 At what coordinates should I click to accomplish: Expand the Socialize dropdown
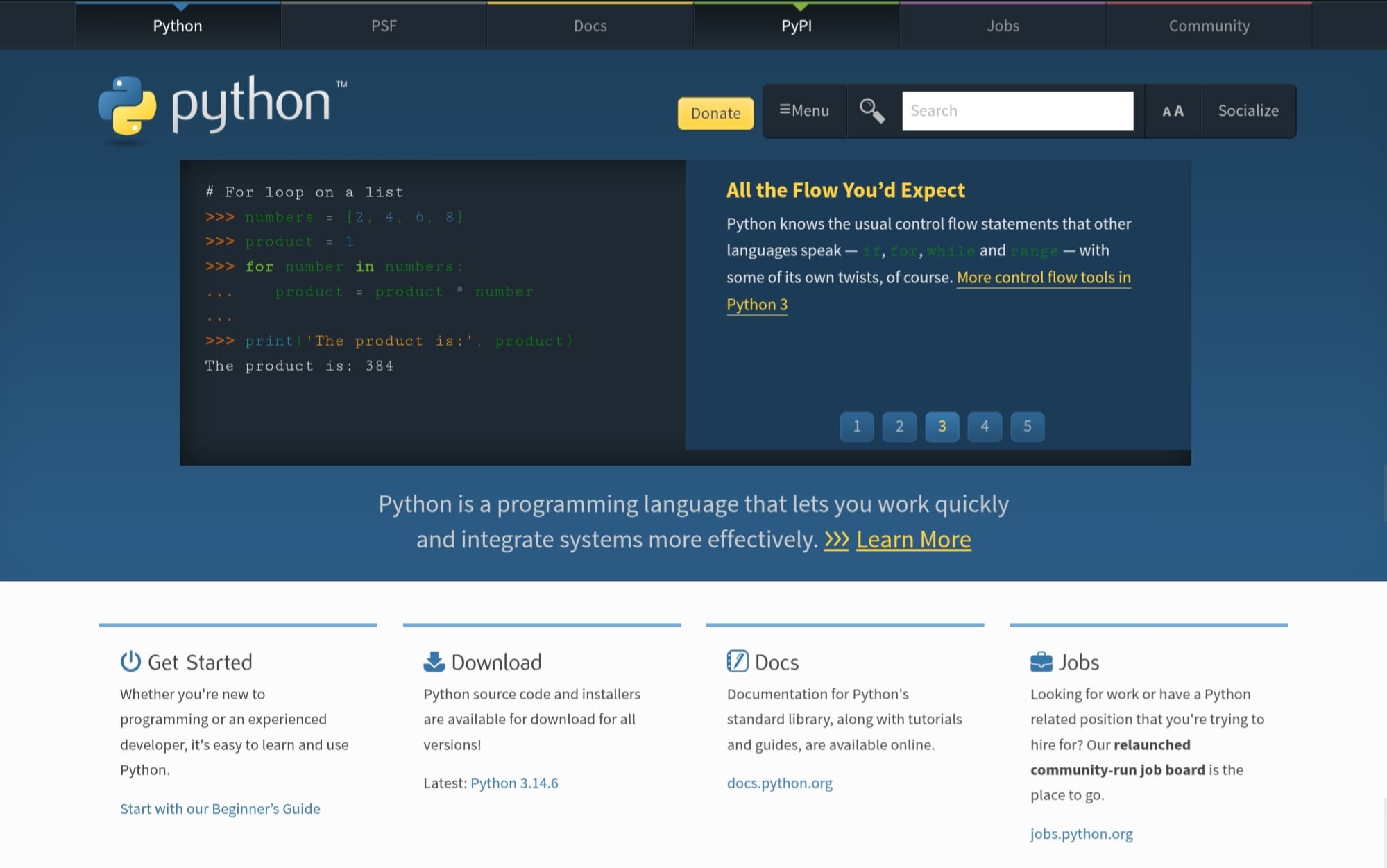point(1248,111)
